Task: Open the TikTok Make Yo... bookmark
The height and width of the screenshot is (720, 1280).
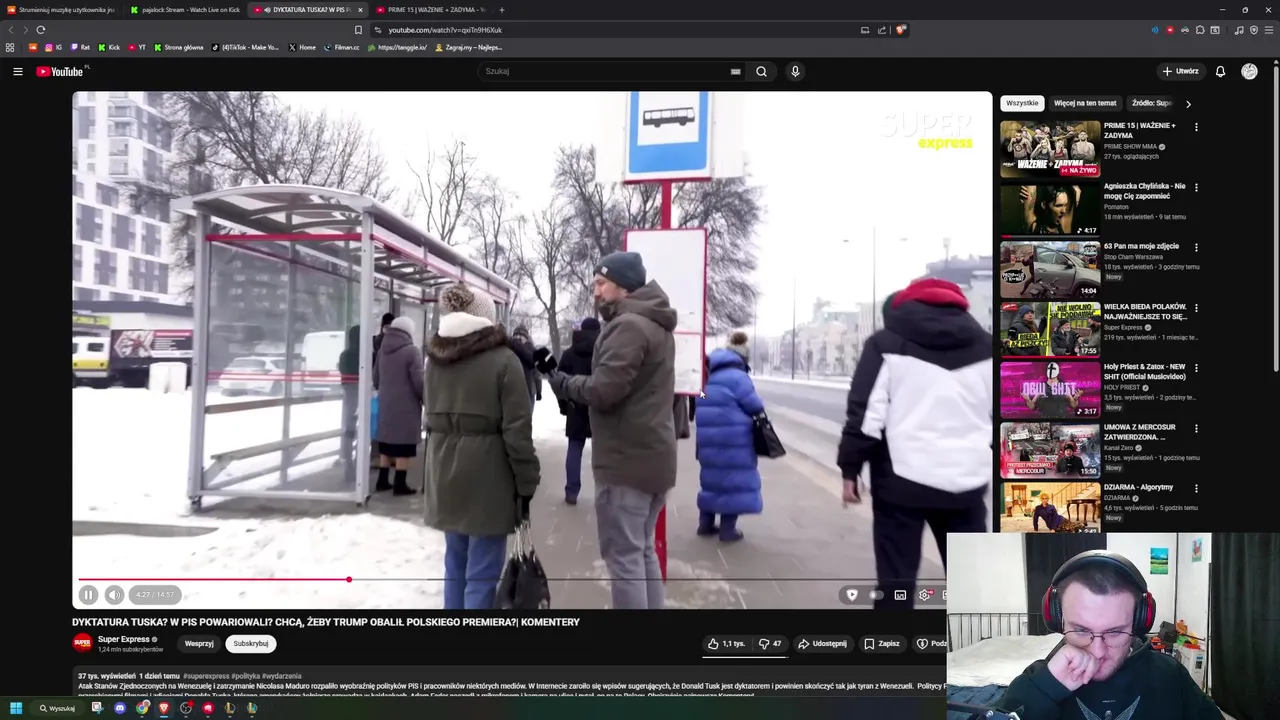Action: point(246,47)
